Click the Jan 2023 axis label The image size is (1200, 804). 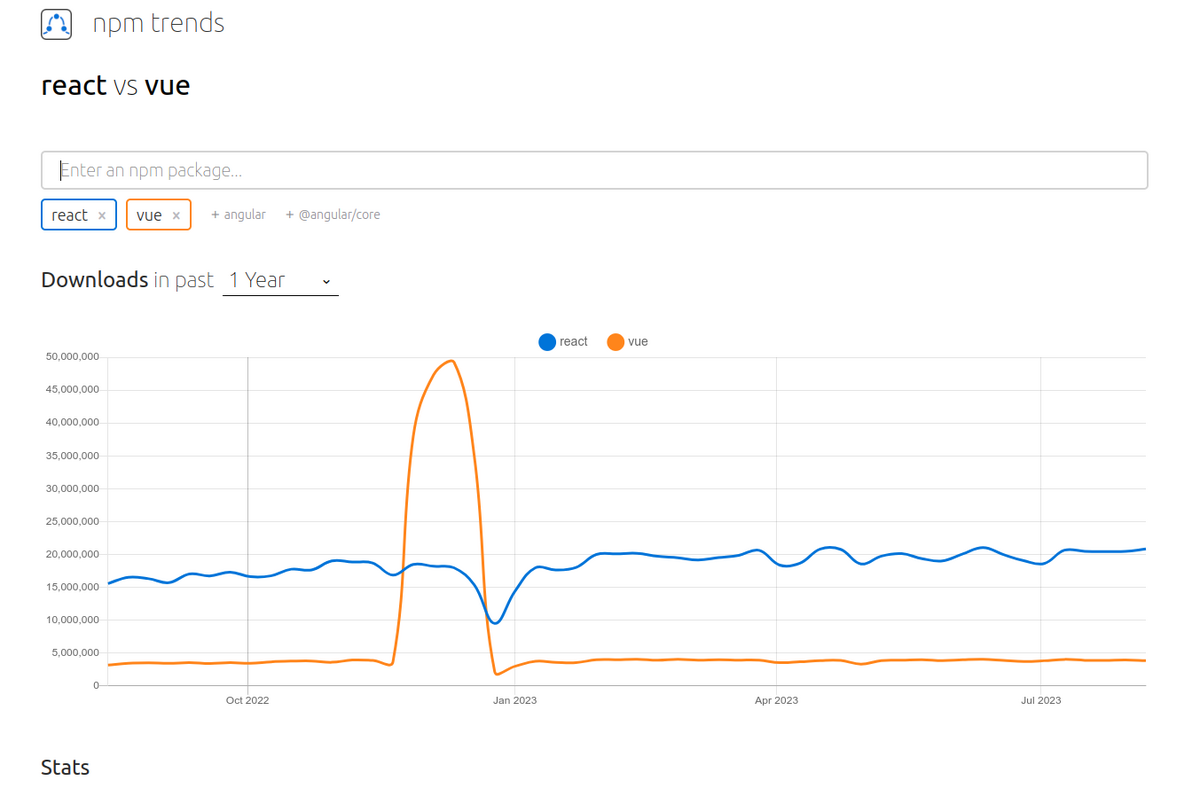click(515, 701)
